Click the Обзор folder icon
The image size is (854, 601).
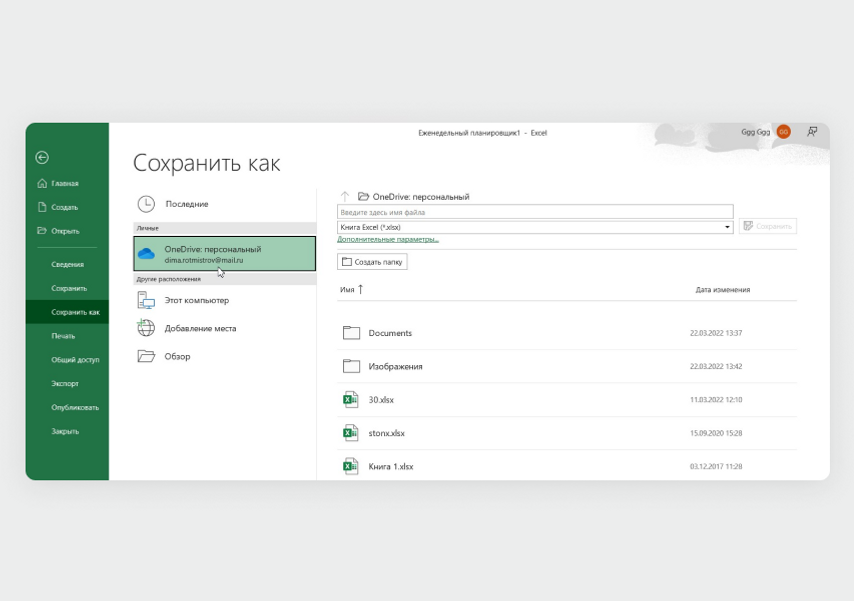point(146,356)
